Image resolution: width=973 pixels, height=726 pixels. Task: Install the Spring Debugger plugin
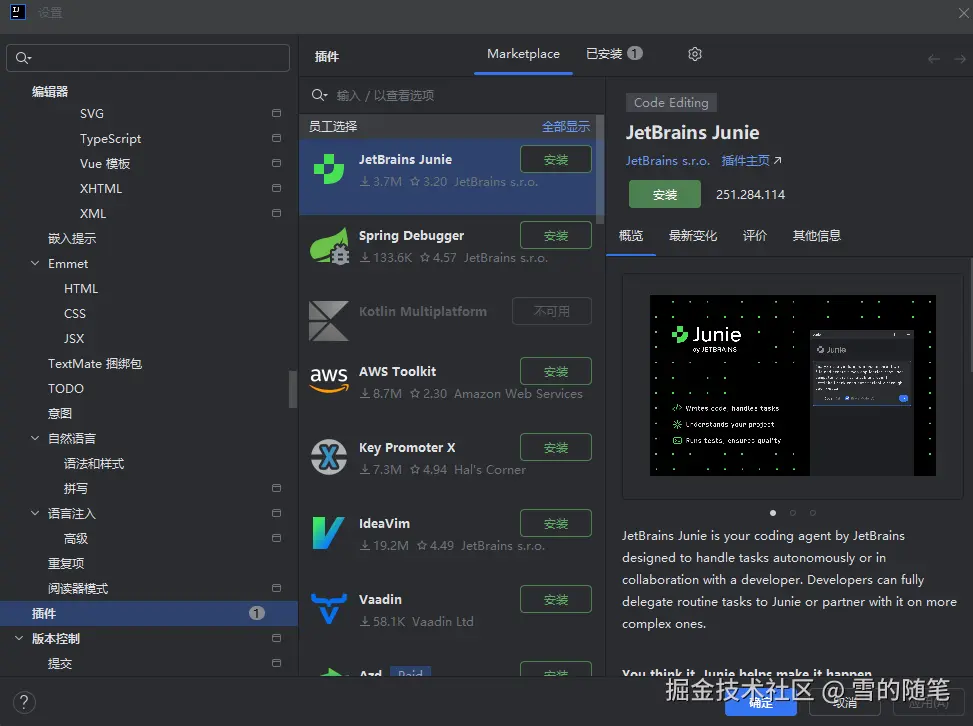click(x=555, y=236)
